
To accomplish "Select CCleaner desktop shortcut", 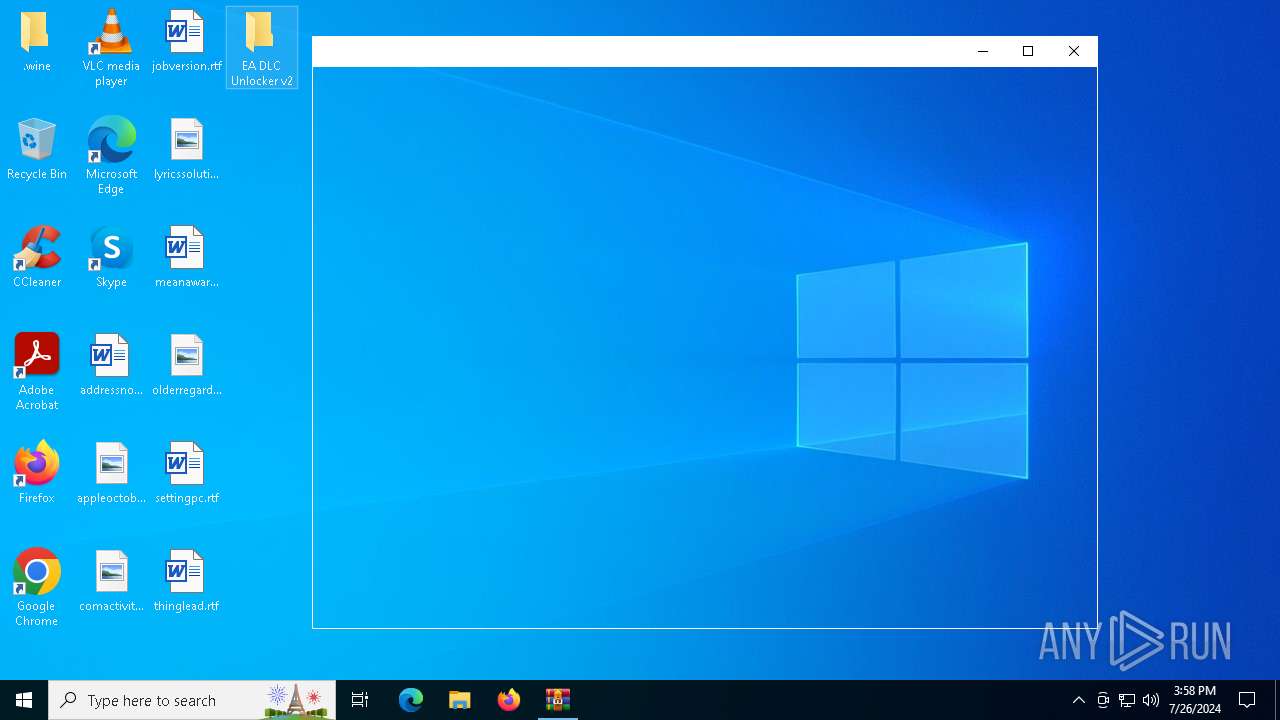I will (37, 258).
